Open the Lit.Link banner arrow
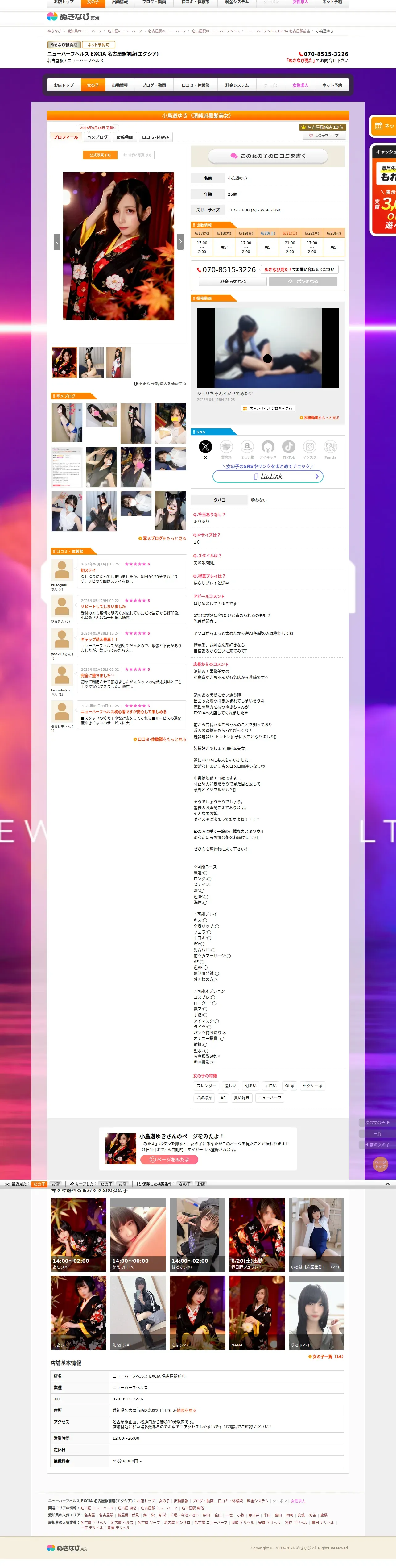 click(x=316, y=477)
